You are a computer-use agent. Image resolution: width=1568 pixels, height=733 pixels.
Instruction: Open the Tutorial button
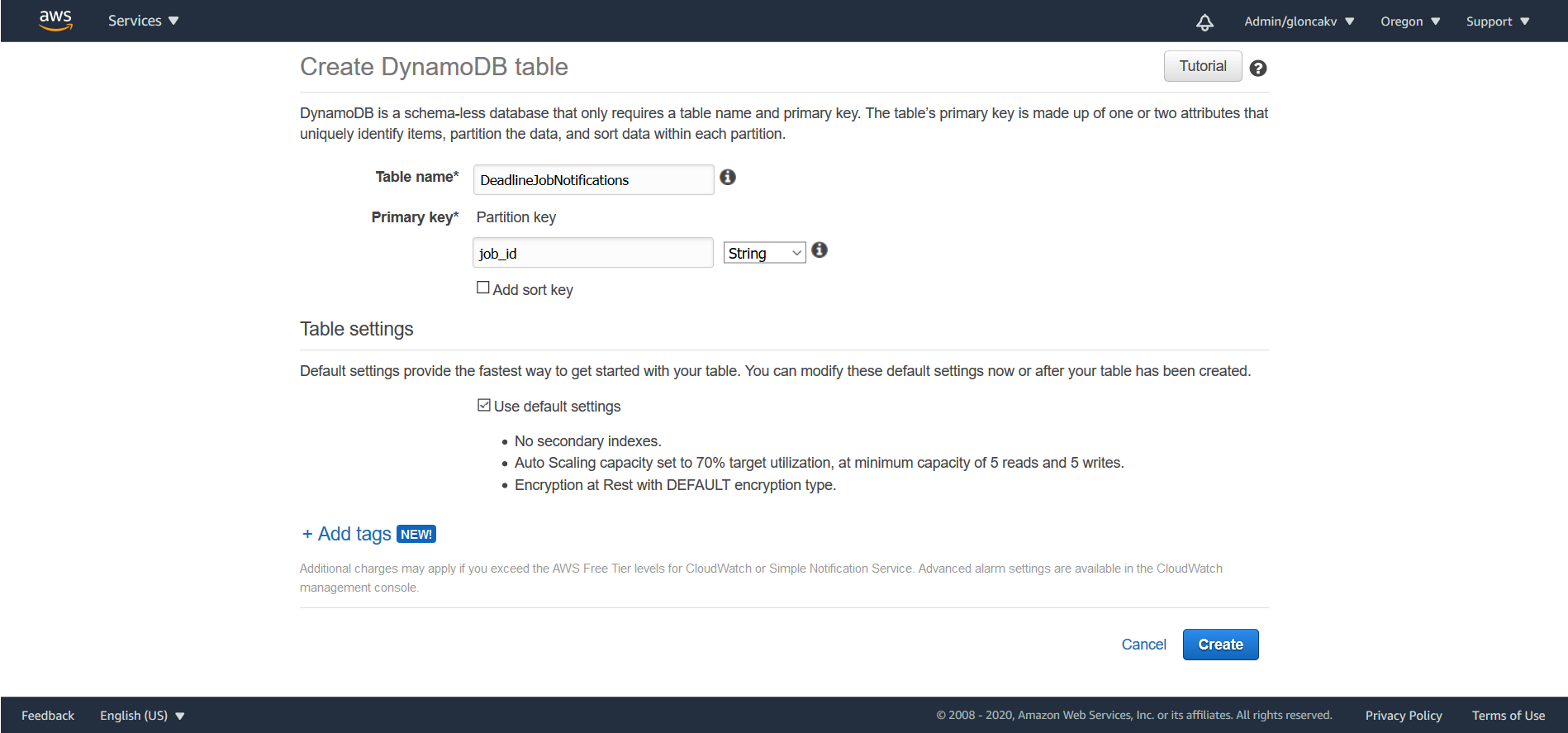pyautogui.click(x=1203, y=66)
